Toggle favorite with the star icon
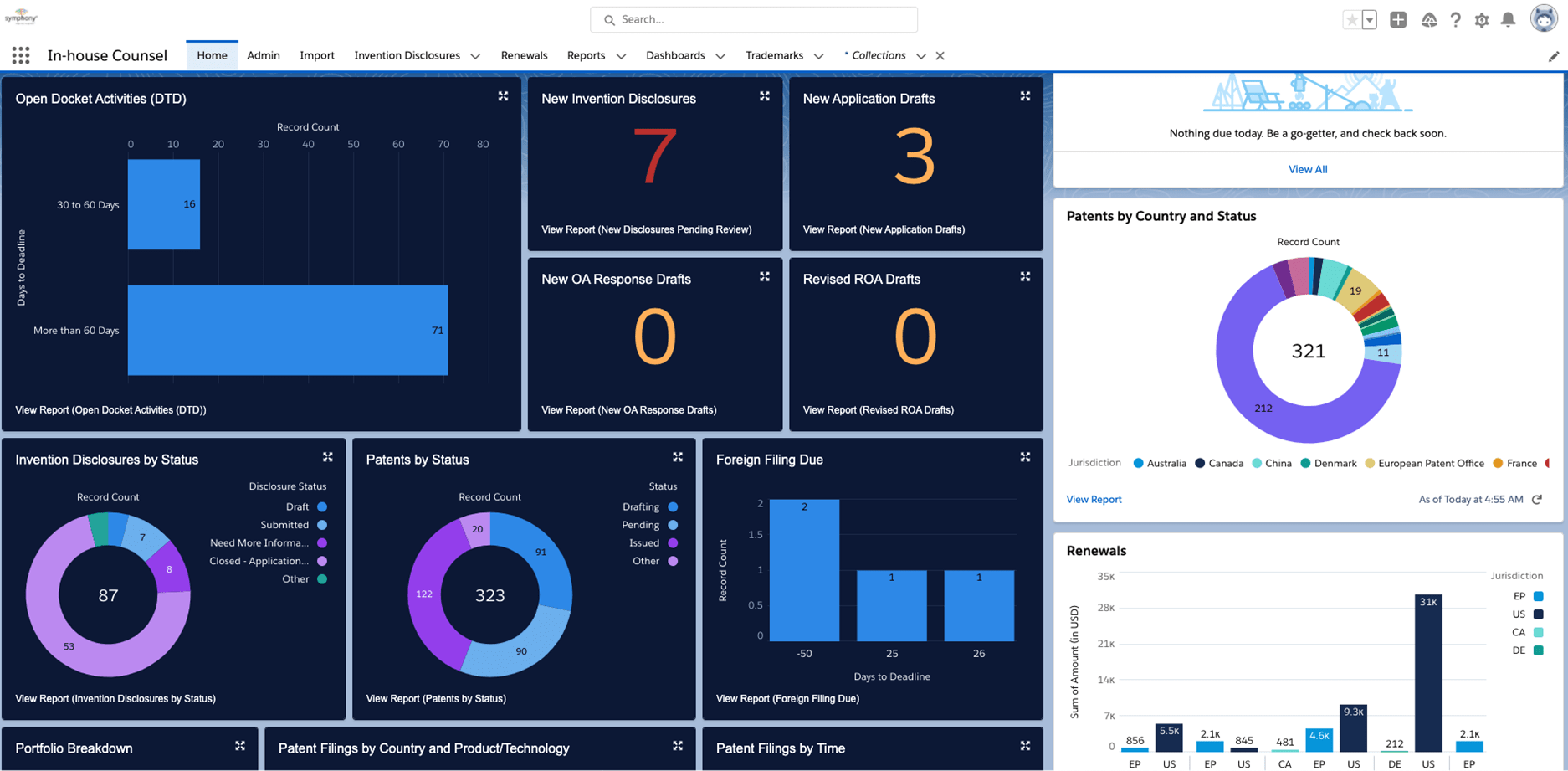 [x=1354, y=18]
